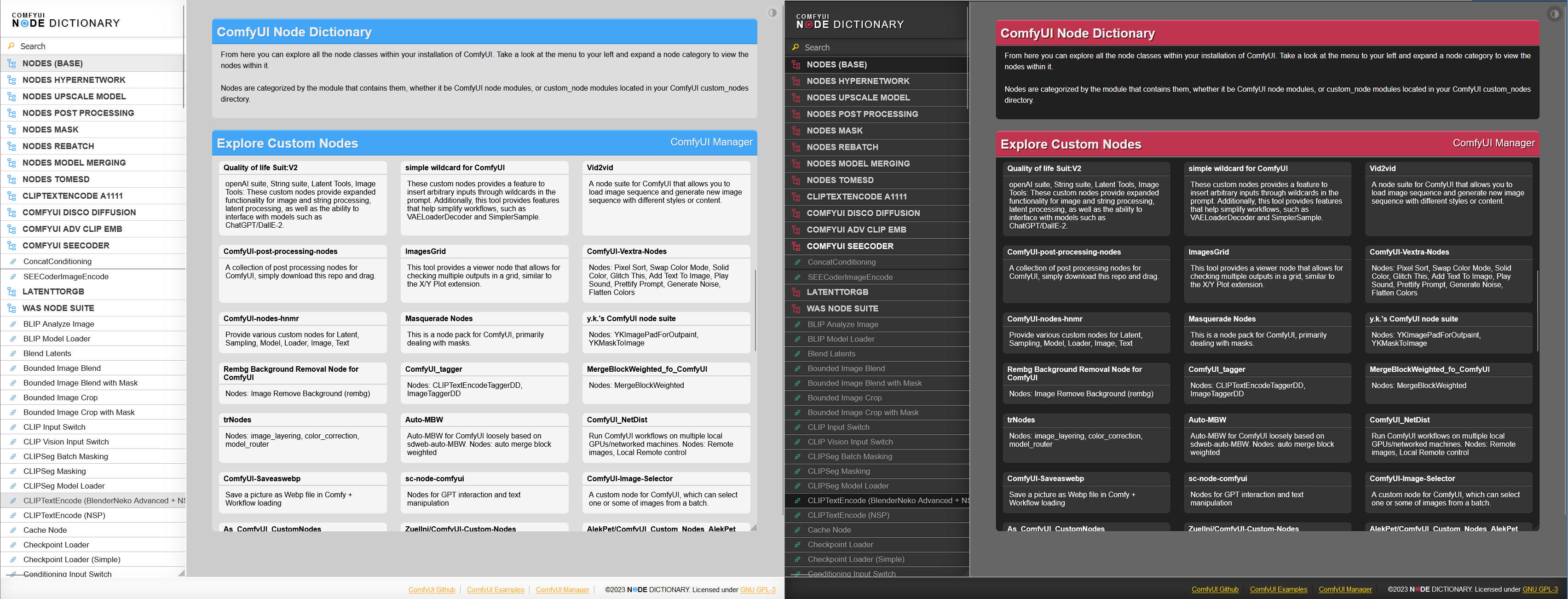
Task: Click custom nodes panel scrollbar, dark window
Action: [x=1538, y=311]
